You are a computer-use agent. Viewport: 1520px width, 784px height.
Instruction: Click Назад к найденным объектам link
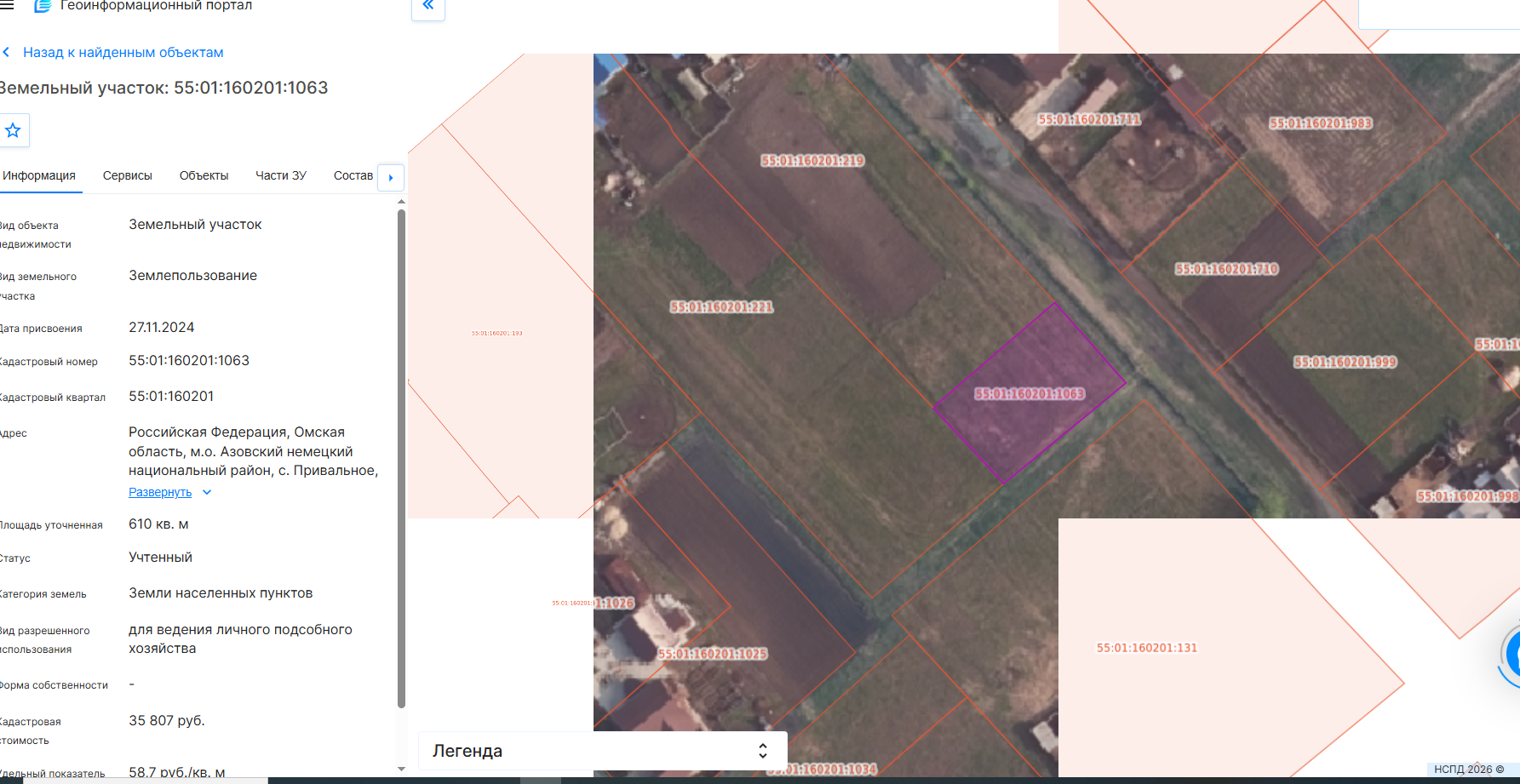(123, 53)
